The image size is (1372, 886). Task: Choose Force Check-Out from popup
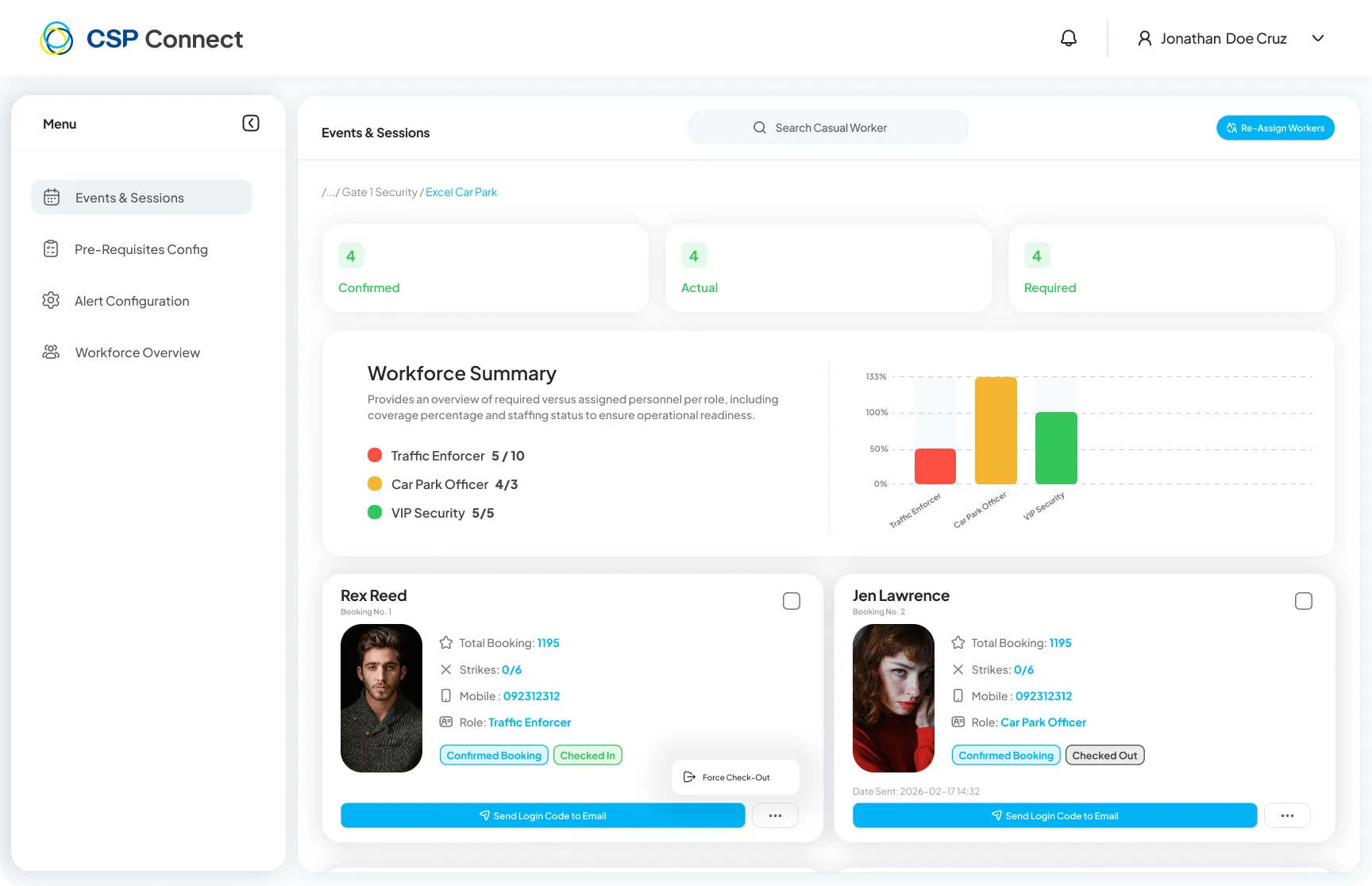click(735, 777)
